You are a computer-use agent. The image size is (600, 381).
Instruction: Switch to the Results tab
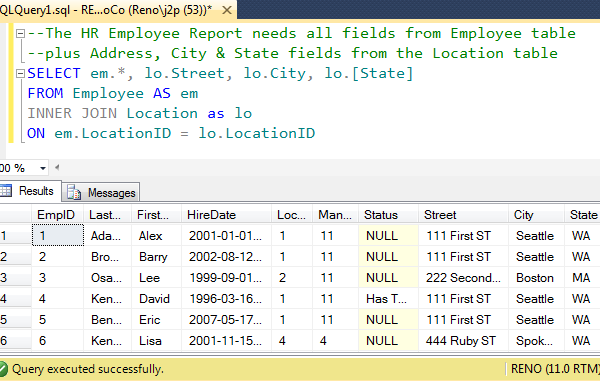coord(30,190)
